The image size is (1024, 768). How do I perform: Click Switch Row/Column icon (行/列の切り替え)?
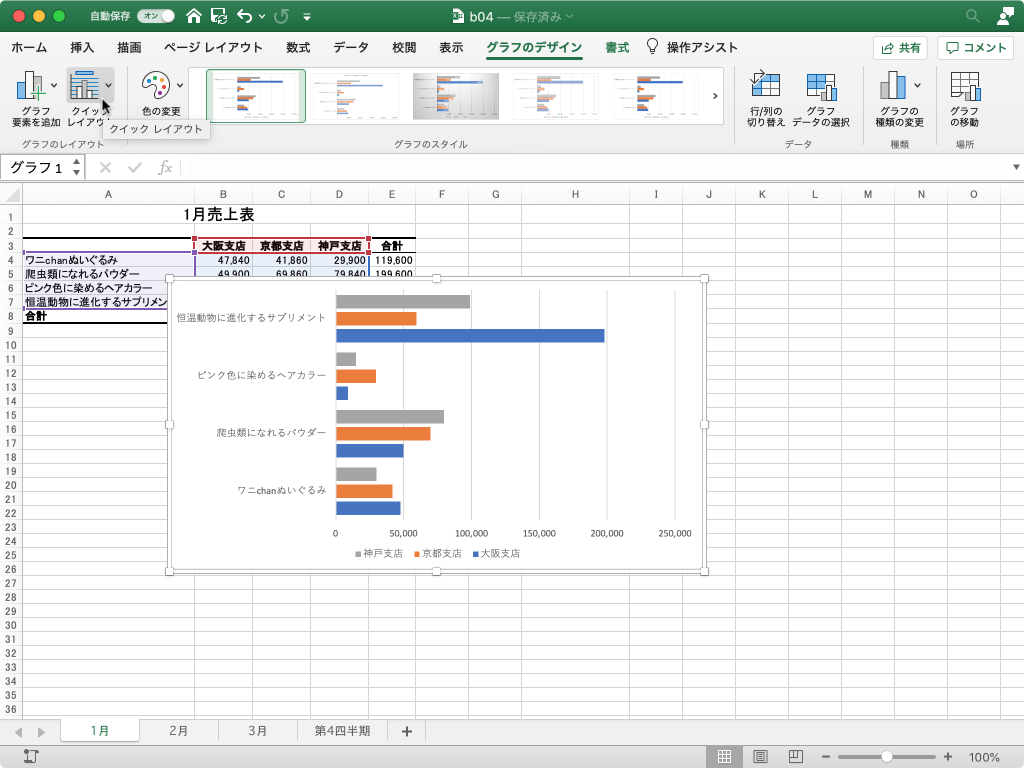point(765,86)
